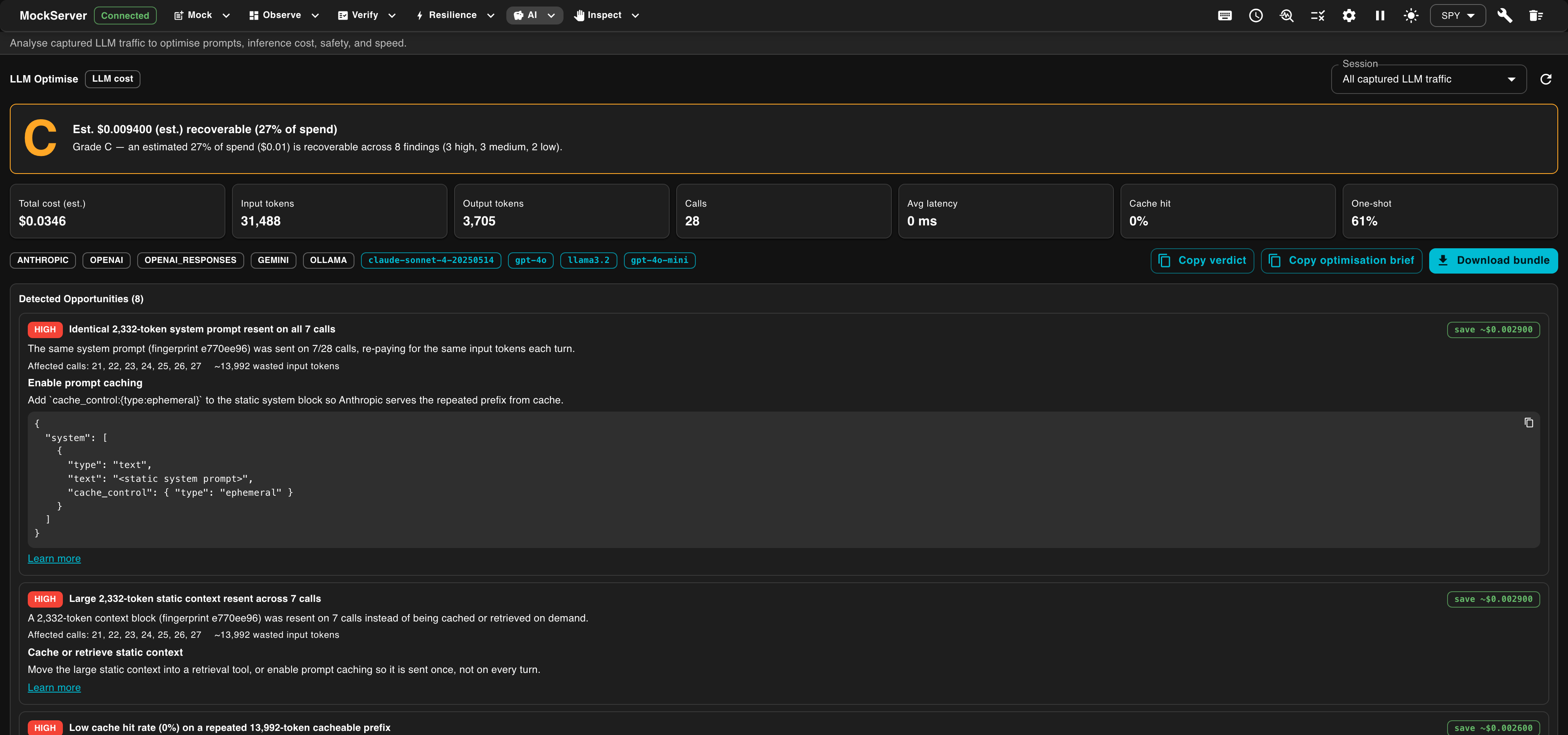Image resolution: width=1568 pixels, height=735 pixels.
Task: Expand the Inspect chevron
Action: 635,16
